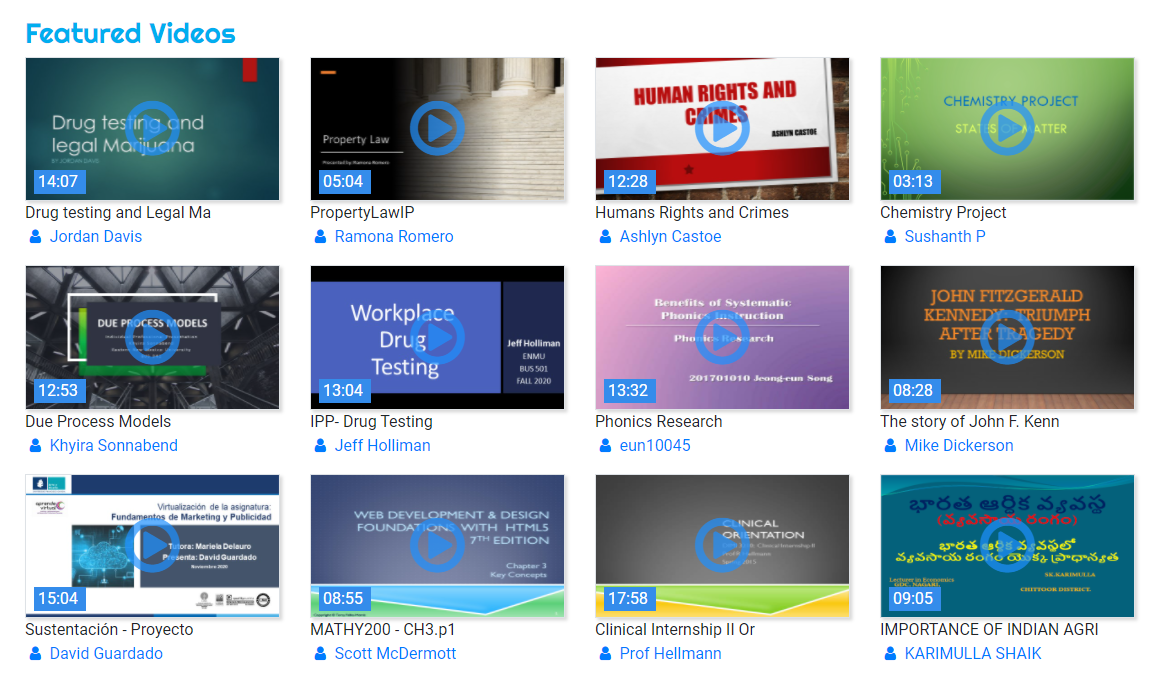Go to Scott McDermott's profile
1157x684 pixels.
tap(396, 654)
